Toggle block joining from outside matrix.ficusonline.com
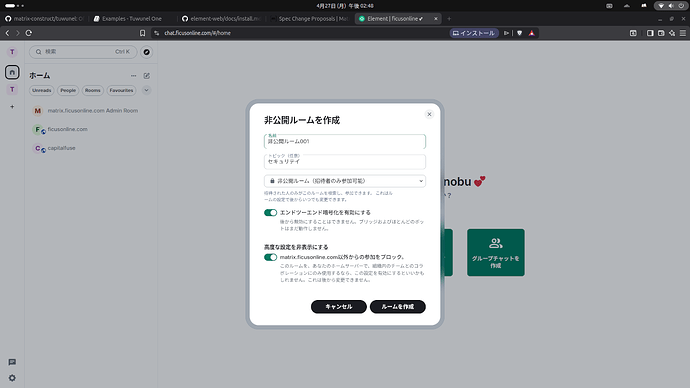The width and height of the screenshot is (690, 388). pos(270,257)
